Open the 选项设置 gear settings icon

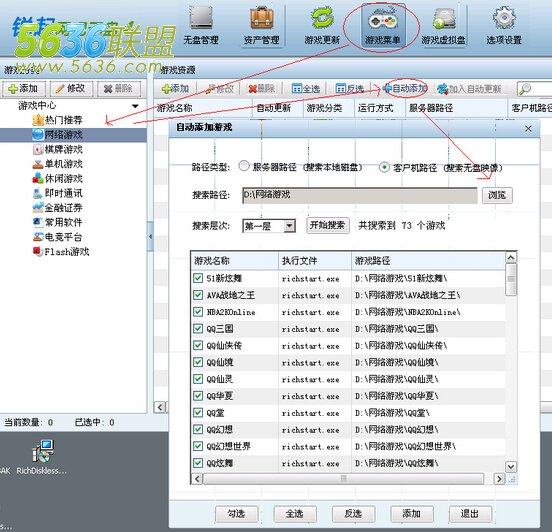[x=504, y=26]
